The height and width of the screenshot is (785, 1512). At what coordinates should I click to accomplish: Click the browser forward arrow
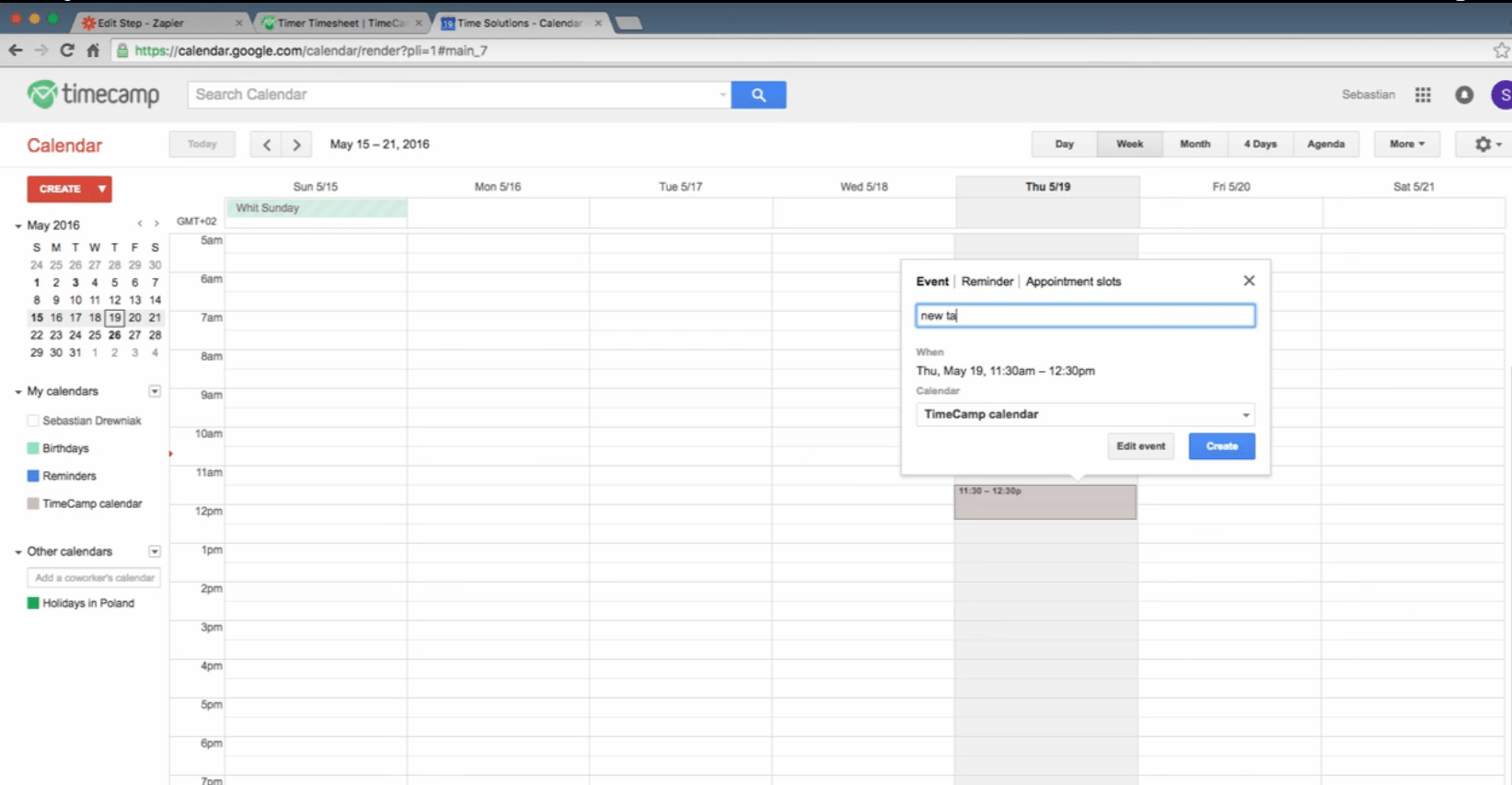click(x=41, y=51)
